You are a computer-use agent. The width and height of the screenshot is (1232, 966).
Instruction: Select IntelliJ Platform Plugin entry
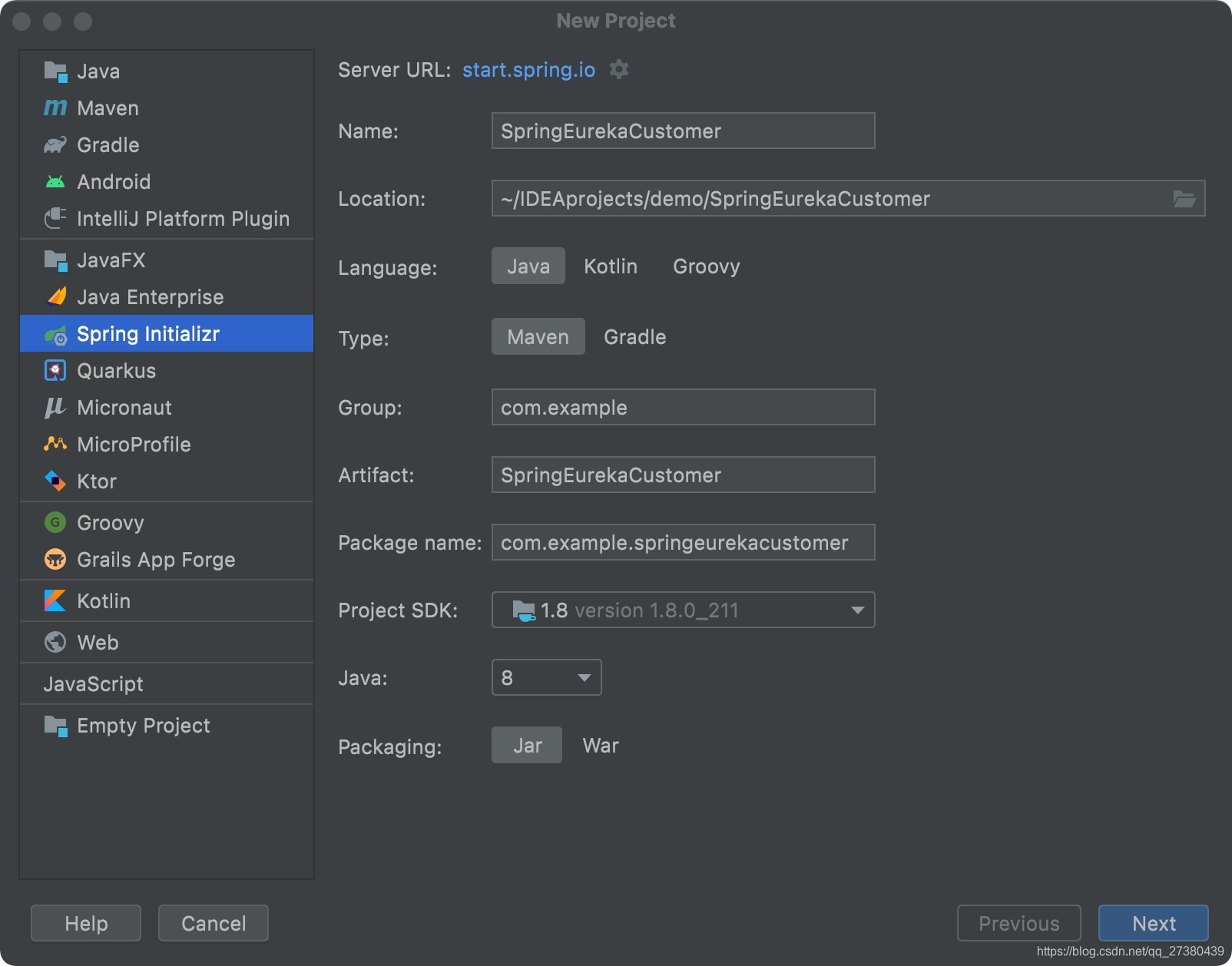tap(167, 219)
